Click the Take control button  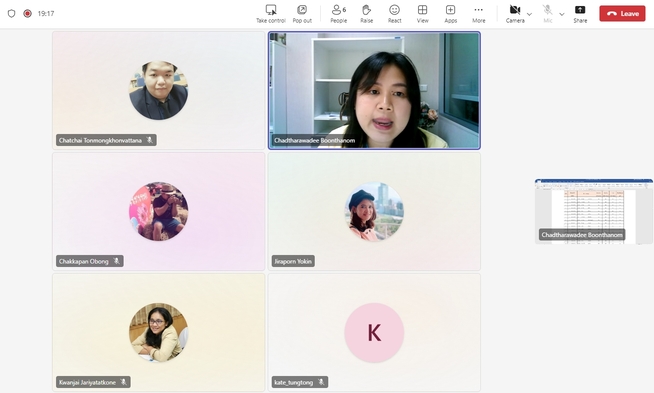(271, 13)
